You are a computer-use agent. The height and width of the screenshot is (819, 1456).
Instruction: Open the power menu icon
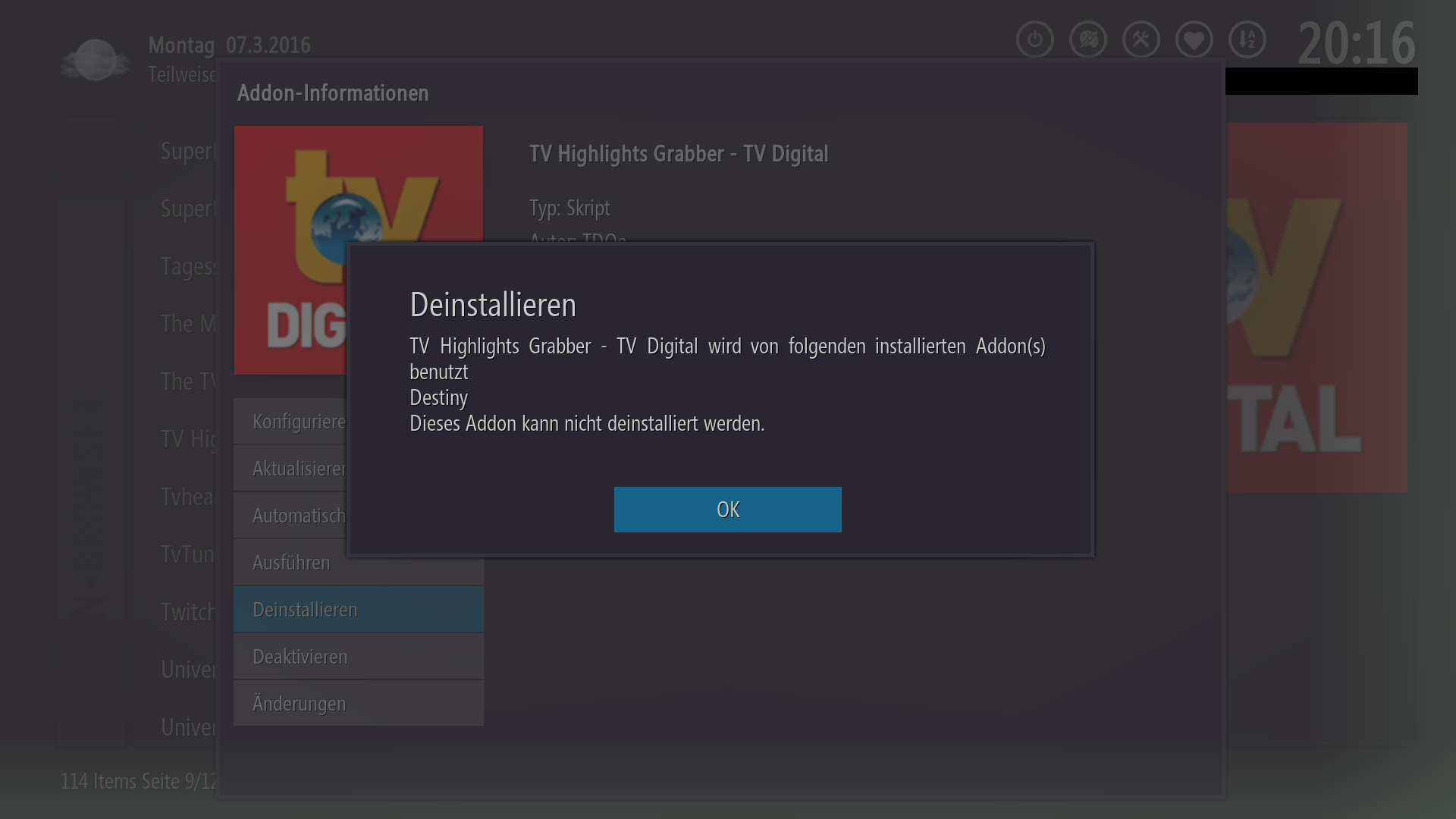(x=1035, y=39)
